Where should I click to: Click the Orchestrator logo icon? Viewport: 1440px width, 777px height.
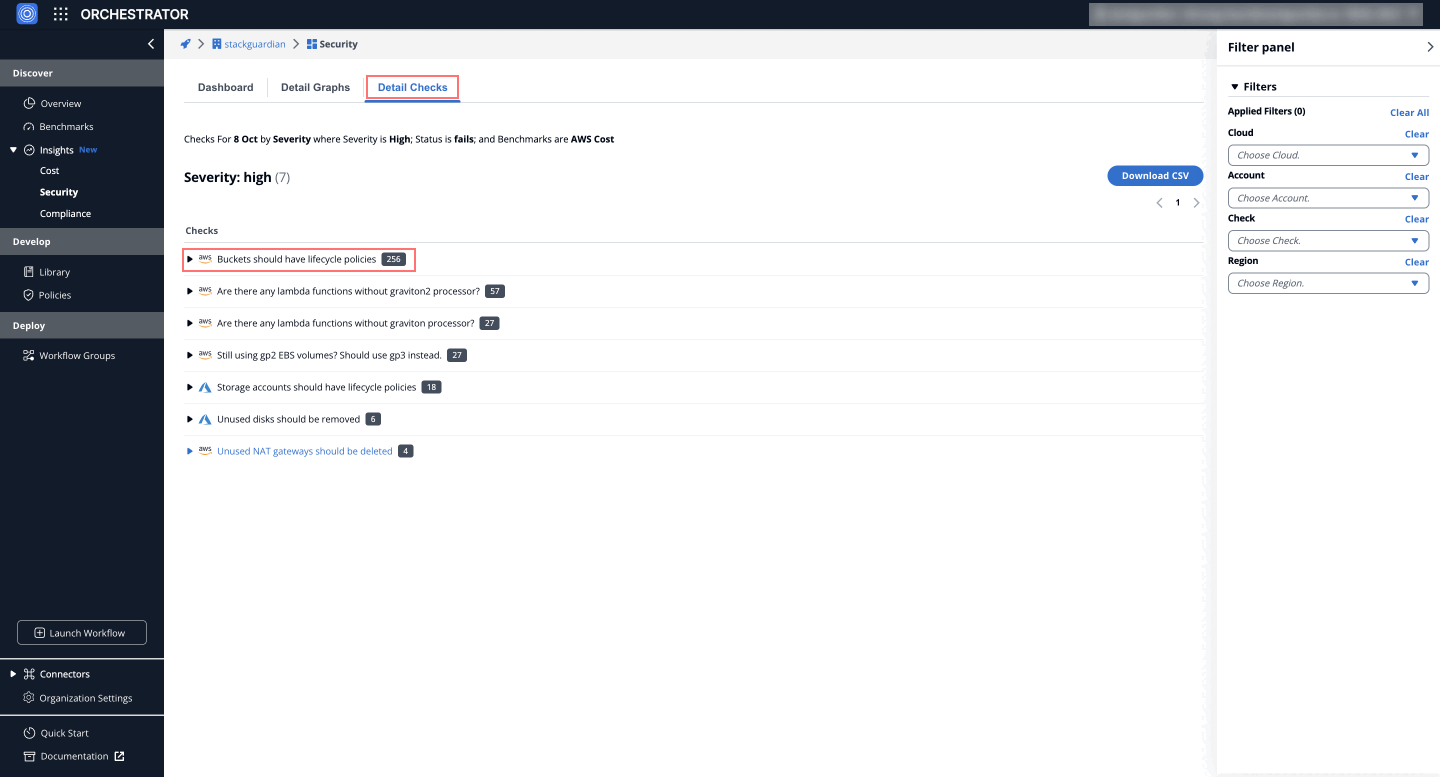[27, 14]
